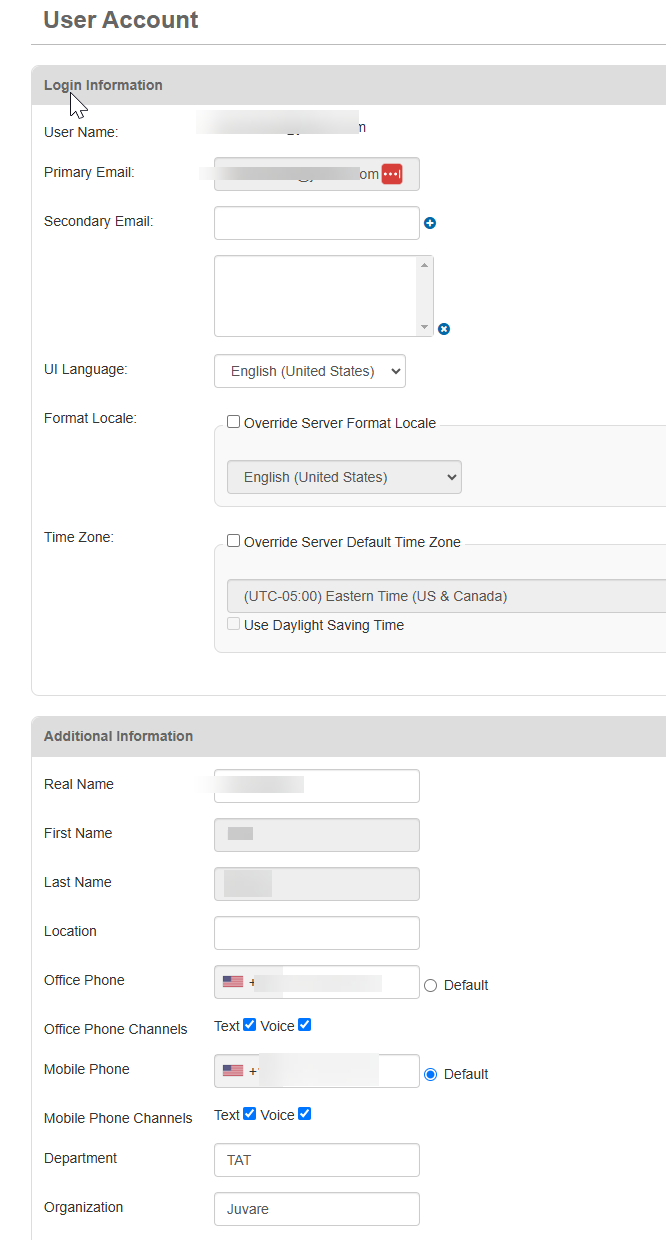Click the scroll-up arrow on the email list box
Viewport: 666px width, 1240px height.
(424, 263)
